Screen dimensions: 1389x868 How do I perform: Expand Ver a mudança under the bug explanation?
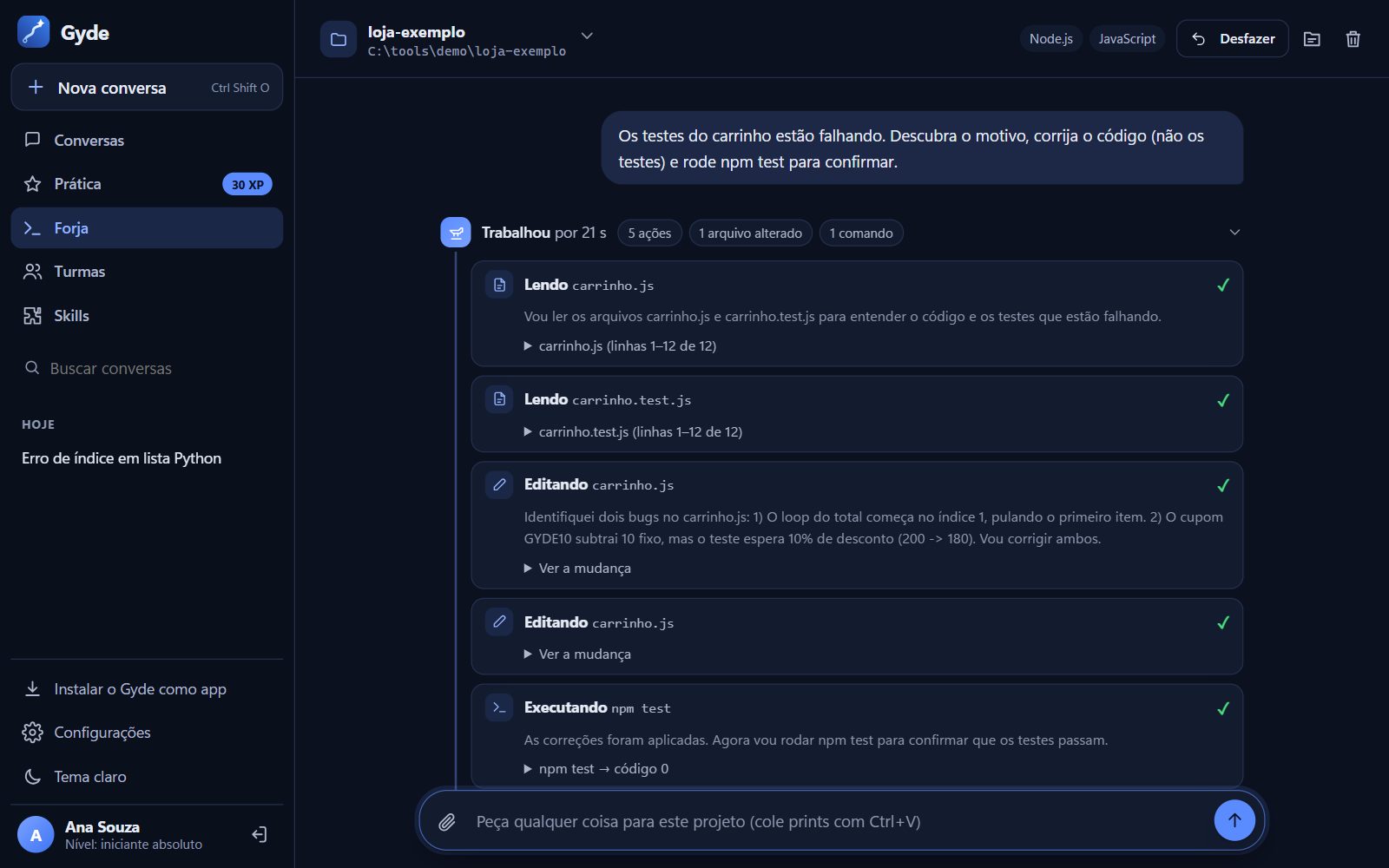(x=577, y=568)
